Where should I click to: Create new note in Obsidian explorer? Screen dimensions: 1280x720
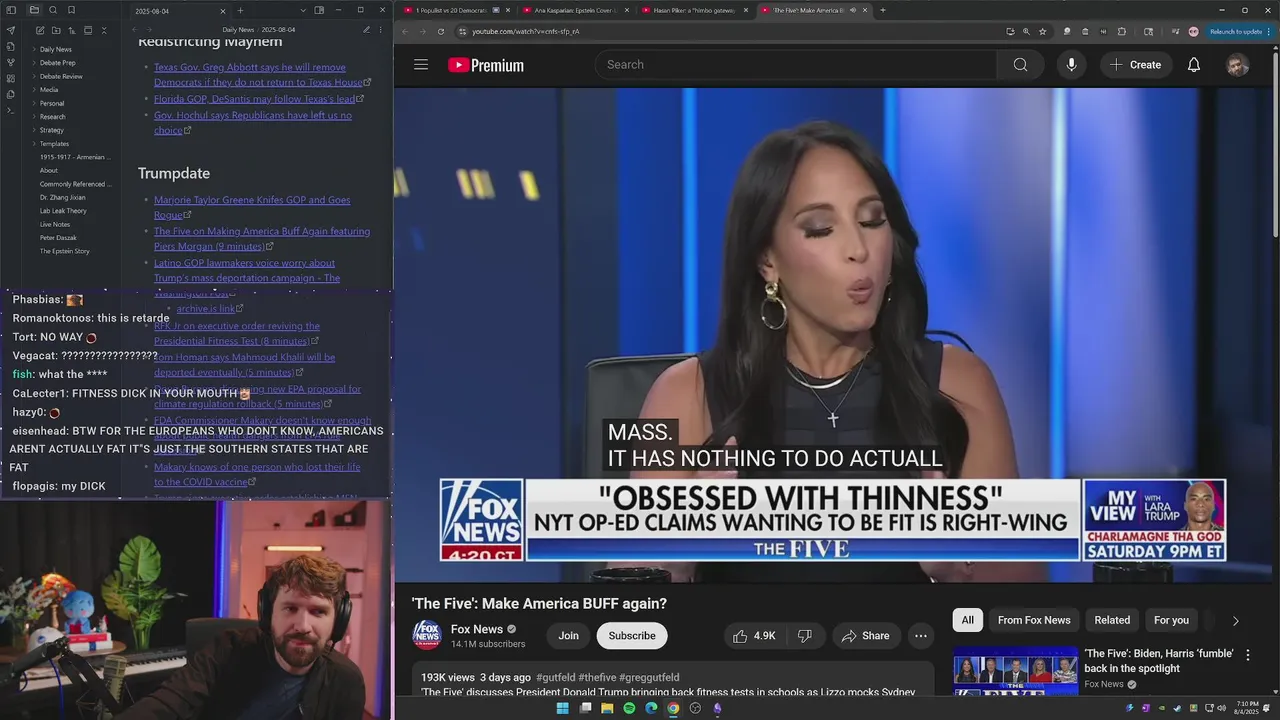point(39,31)
